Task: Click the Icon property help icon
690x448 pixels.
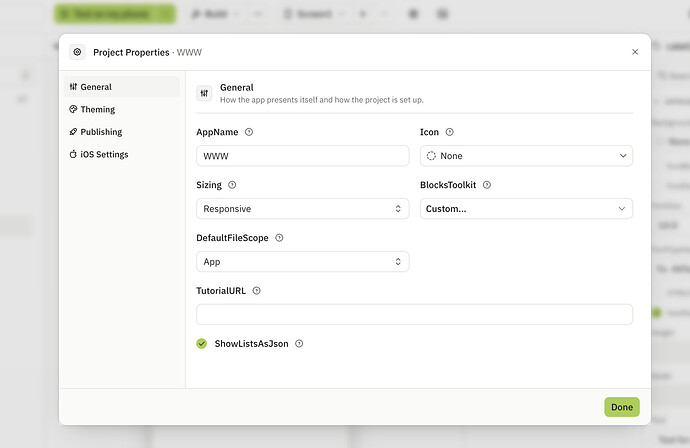Action: click(449, 132)
